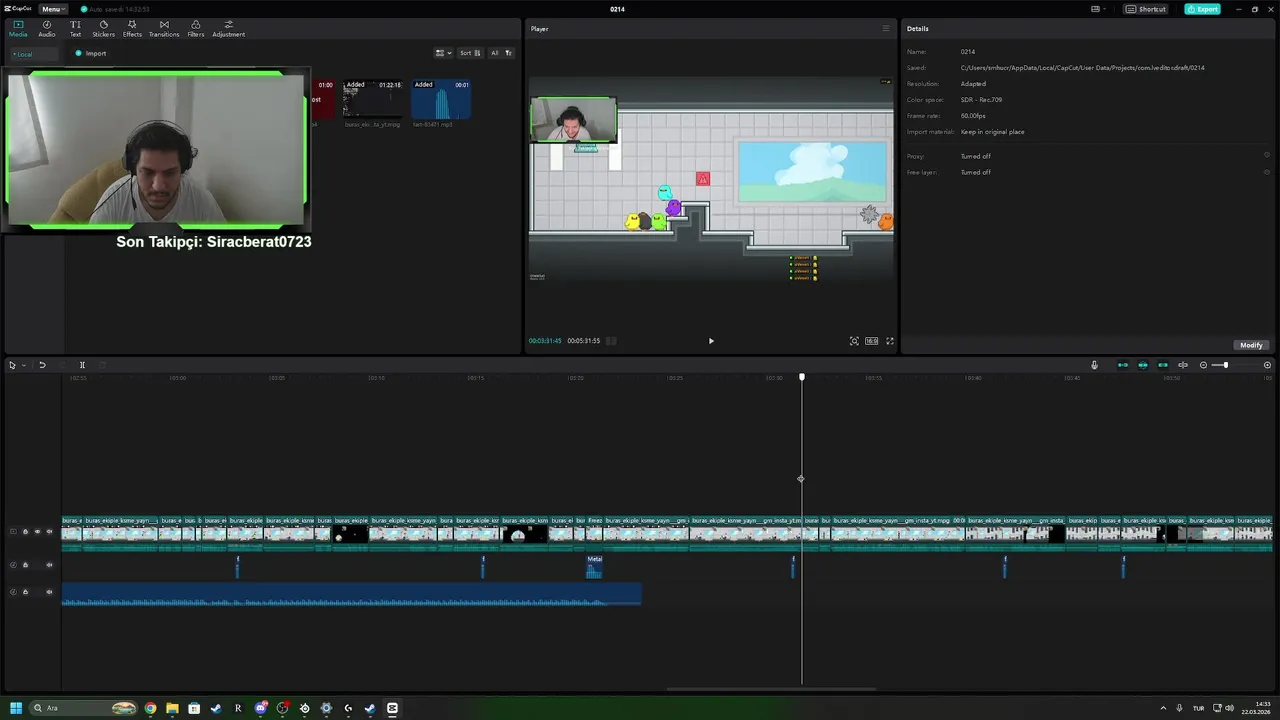Click the CapCut icon in the taskbar
The width and height of the screenshot is (1280, 720).
coord(392,708)
